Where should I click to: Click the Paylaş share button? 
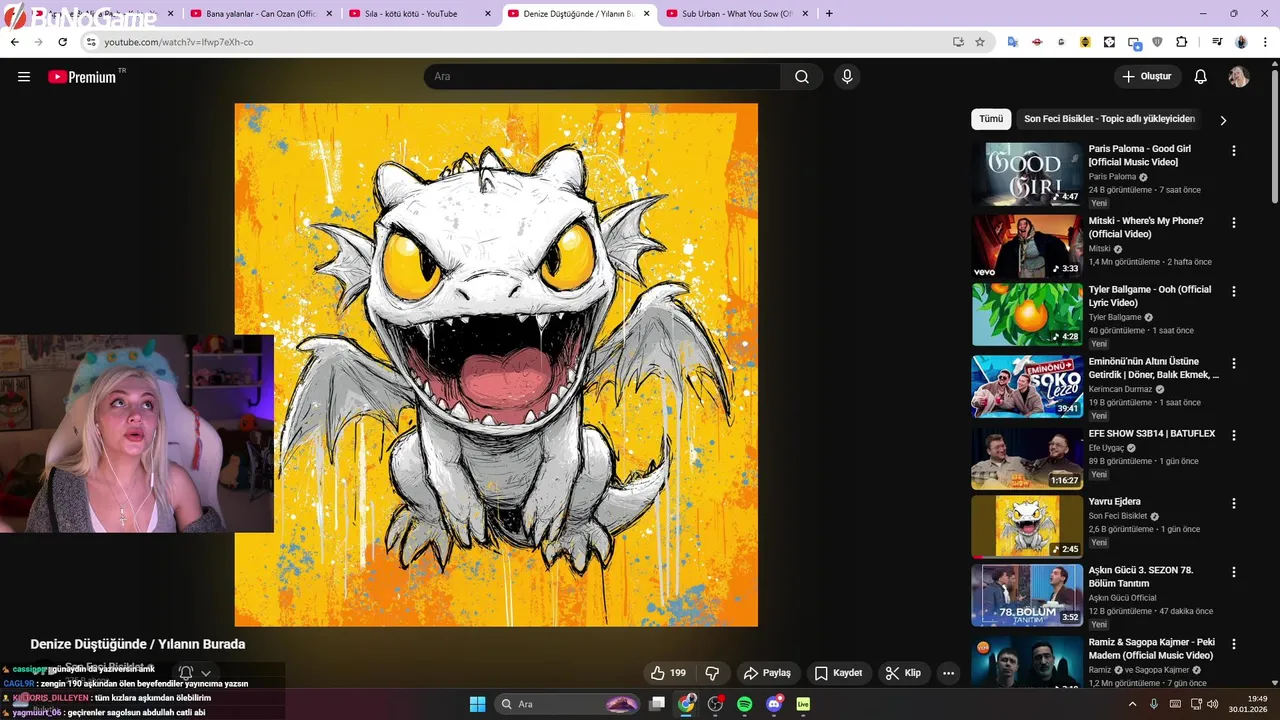767,673
